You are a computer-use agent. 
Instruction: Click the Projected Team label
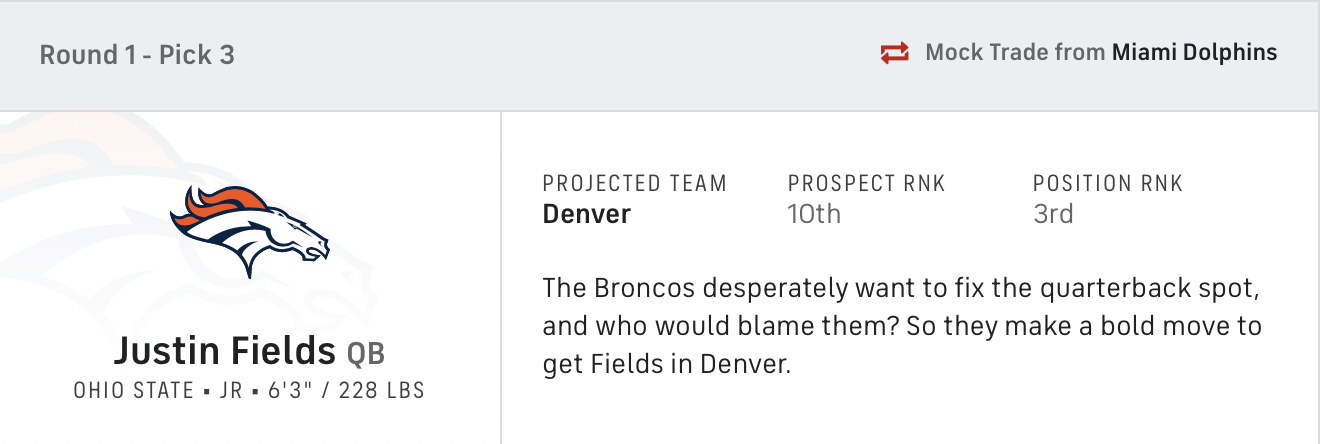634,184
